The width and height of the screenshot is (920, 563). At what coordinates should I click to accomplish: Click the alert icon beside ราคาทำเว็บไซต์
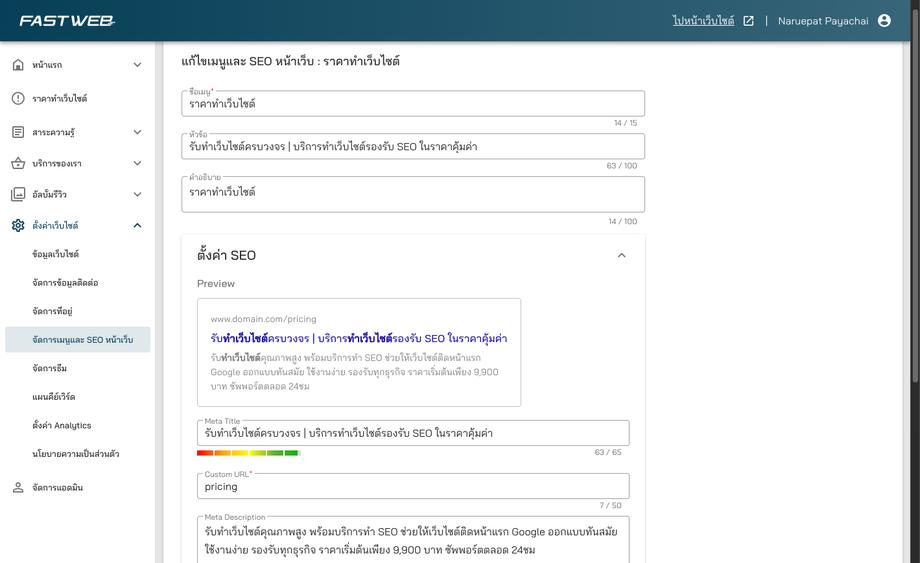pos(18,99)
